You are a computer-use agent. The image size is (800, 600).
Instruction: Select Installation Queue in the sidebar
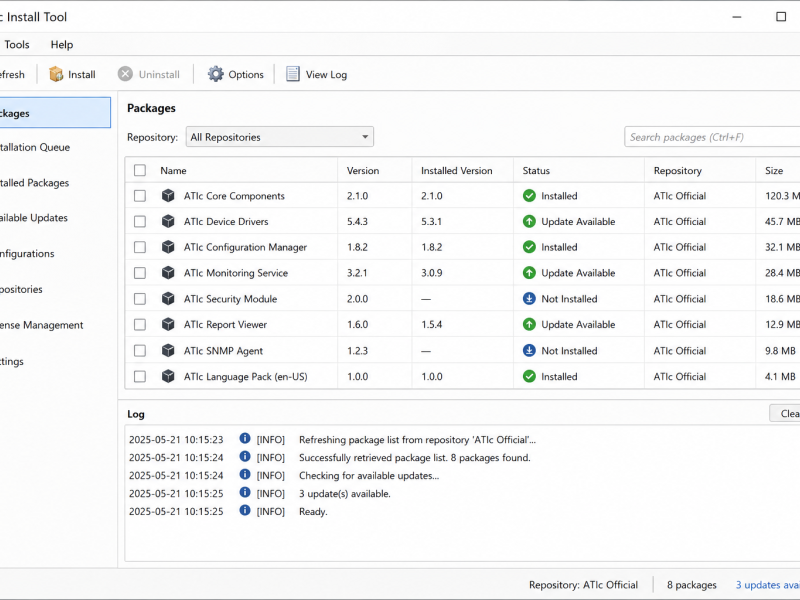(x=35, y=147)
